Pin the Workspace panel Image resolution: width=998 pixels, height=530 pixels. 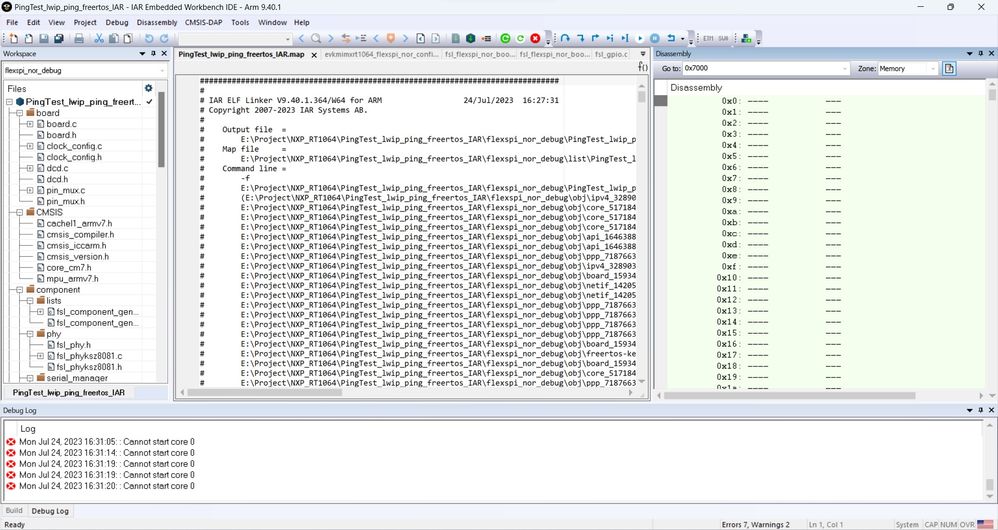coord(153,54)
